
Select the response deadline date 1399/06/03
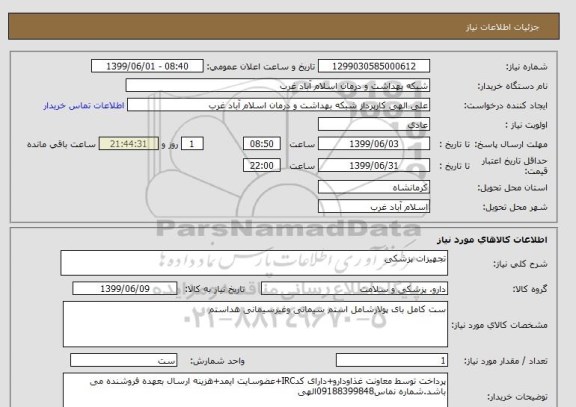click(x=374, y=144)
